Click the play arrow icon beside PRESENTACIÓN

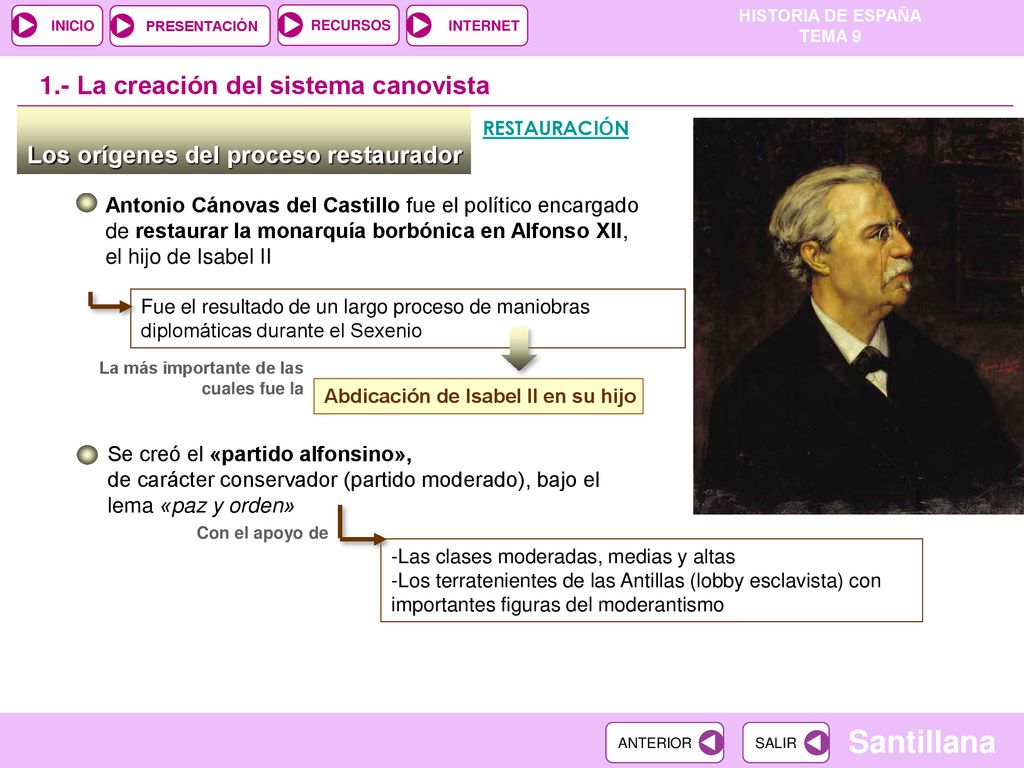point(123,26)
